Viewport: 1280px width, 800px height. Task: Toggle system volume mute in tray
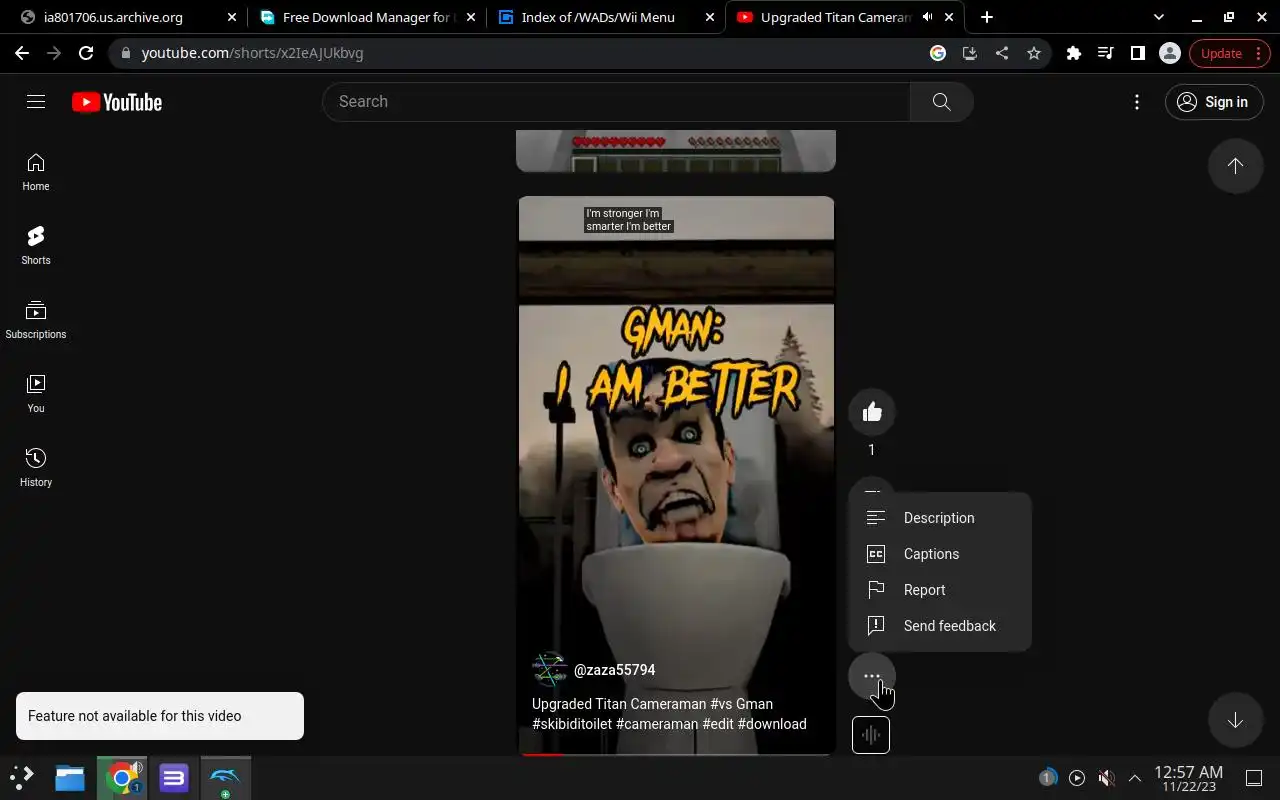1106,778
